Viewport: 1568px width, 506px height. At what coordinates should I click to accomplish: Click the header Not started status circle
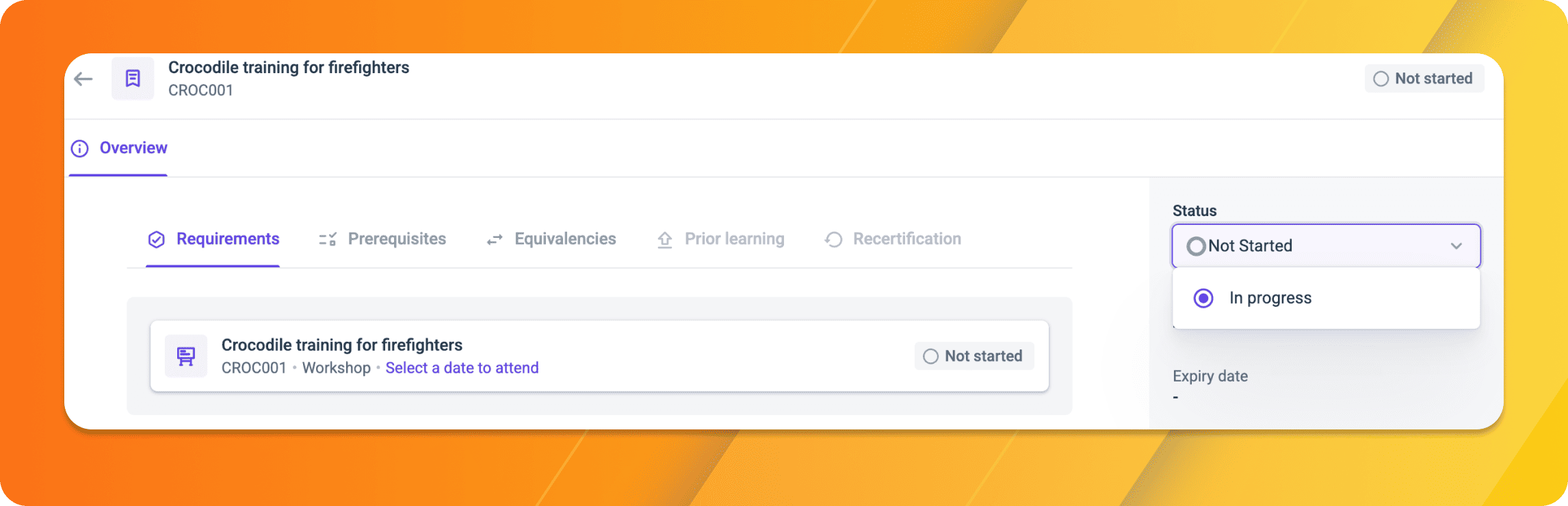click(1381, 79)
